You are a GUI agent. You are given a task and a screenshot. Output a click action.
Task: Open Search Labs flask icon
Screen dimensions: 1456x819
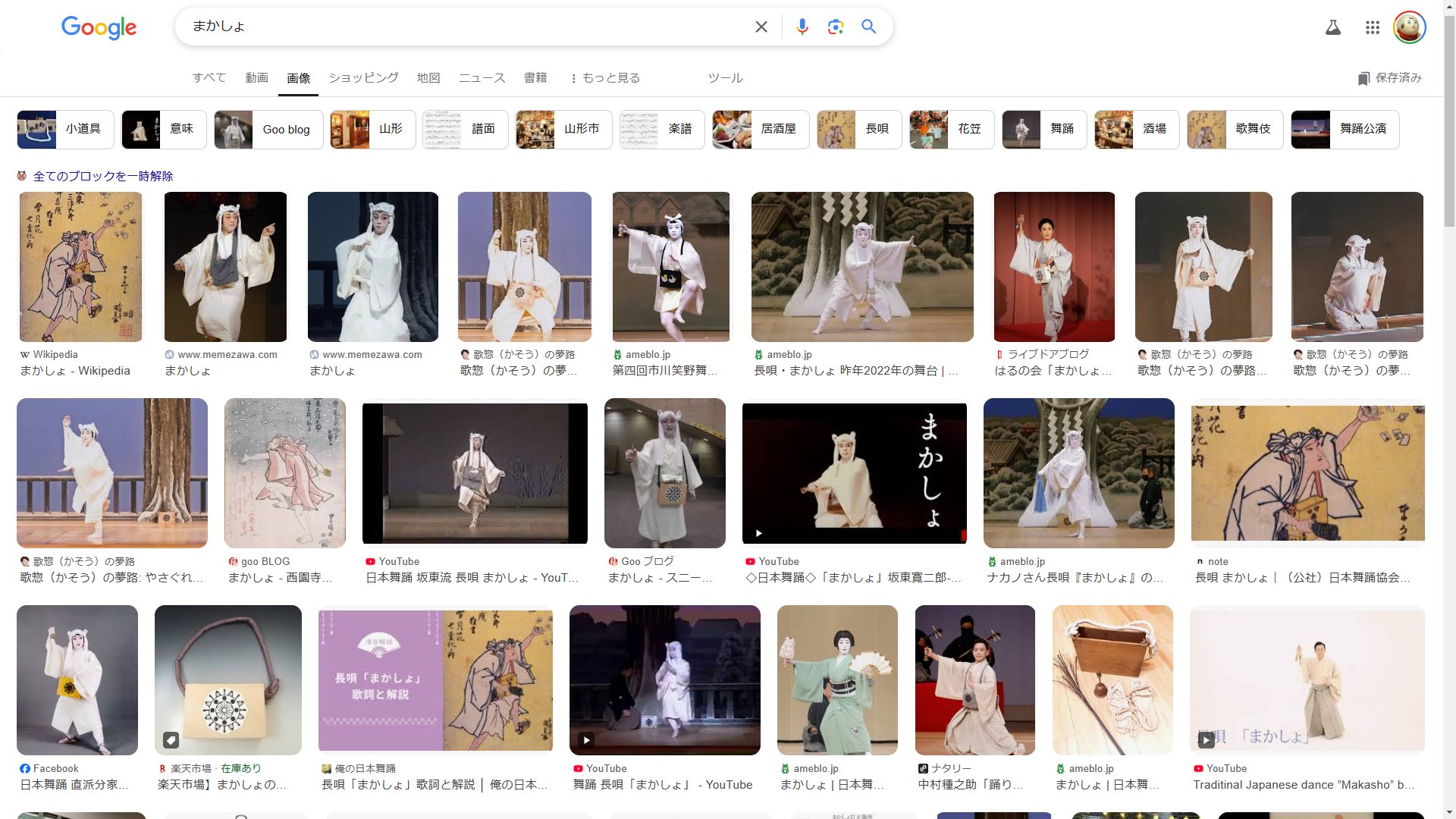pyautogui.click(x=1332, y=28)
